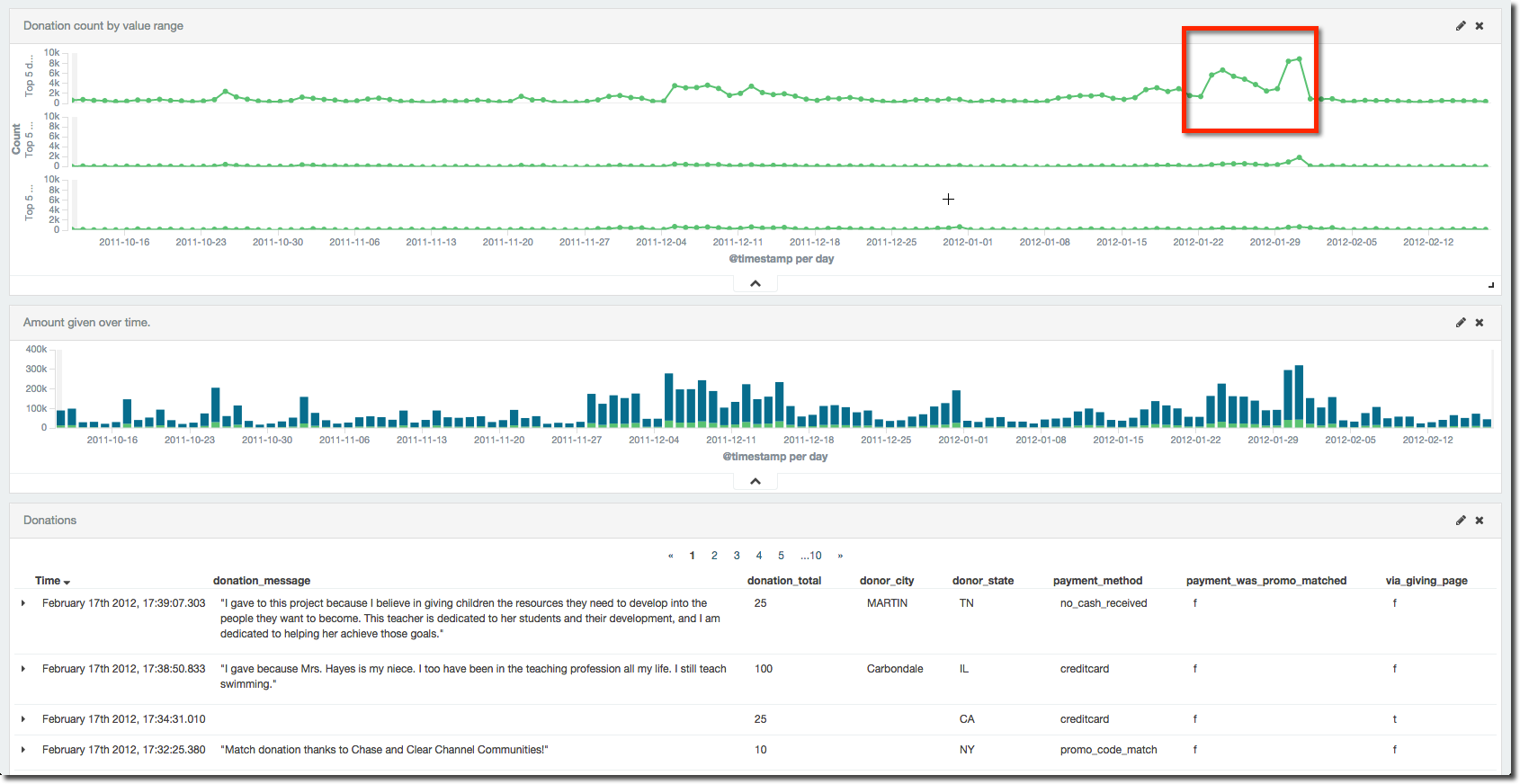The width and height of the screenshot is (1520, 784).
Task: Click the donation_total column header
Action: pyautogui.click(x=783, y=581)
